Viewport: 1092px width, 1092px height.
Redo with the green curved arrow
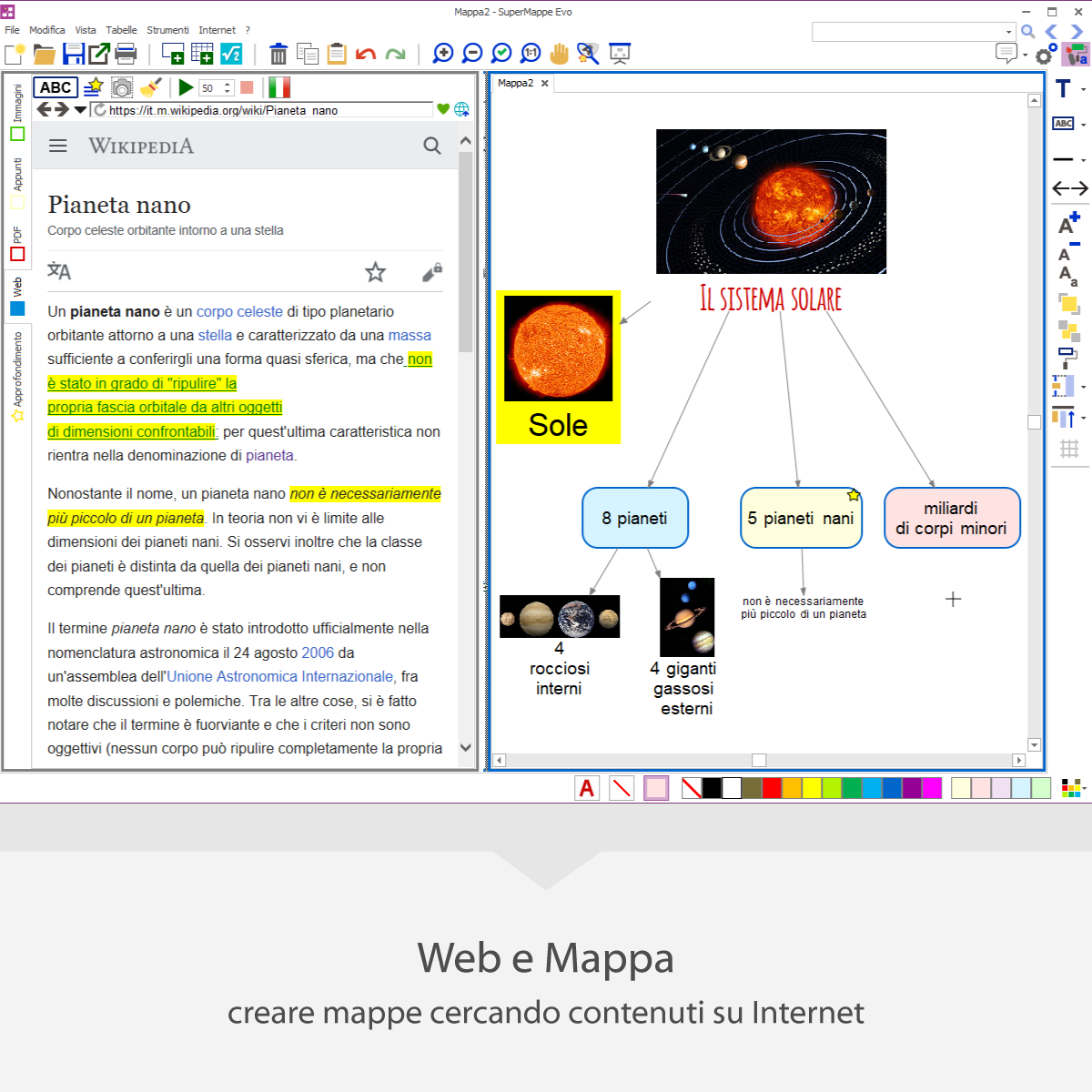click(395, 54)
